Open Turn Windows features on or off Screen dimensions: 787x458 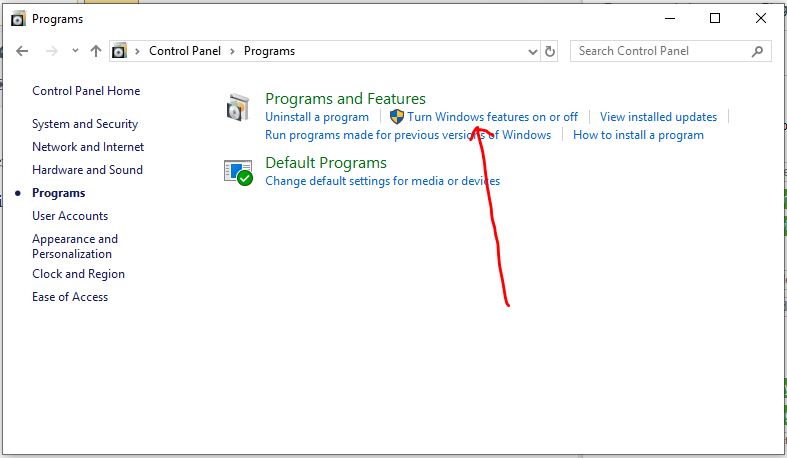tap(492, 117)
